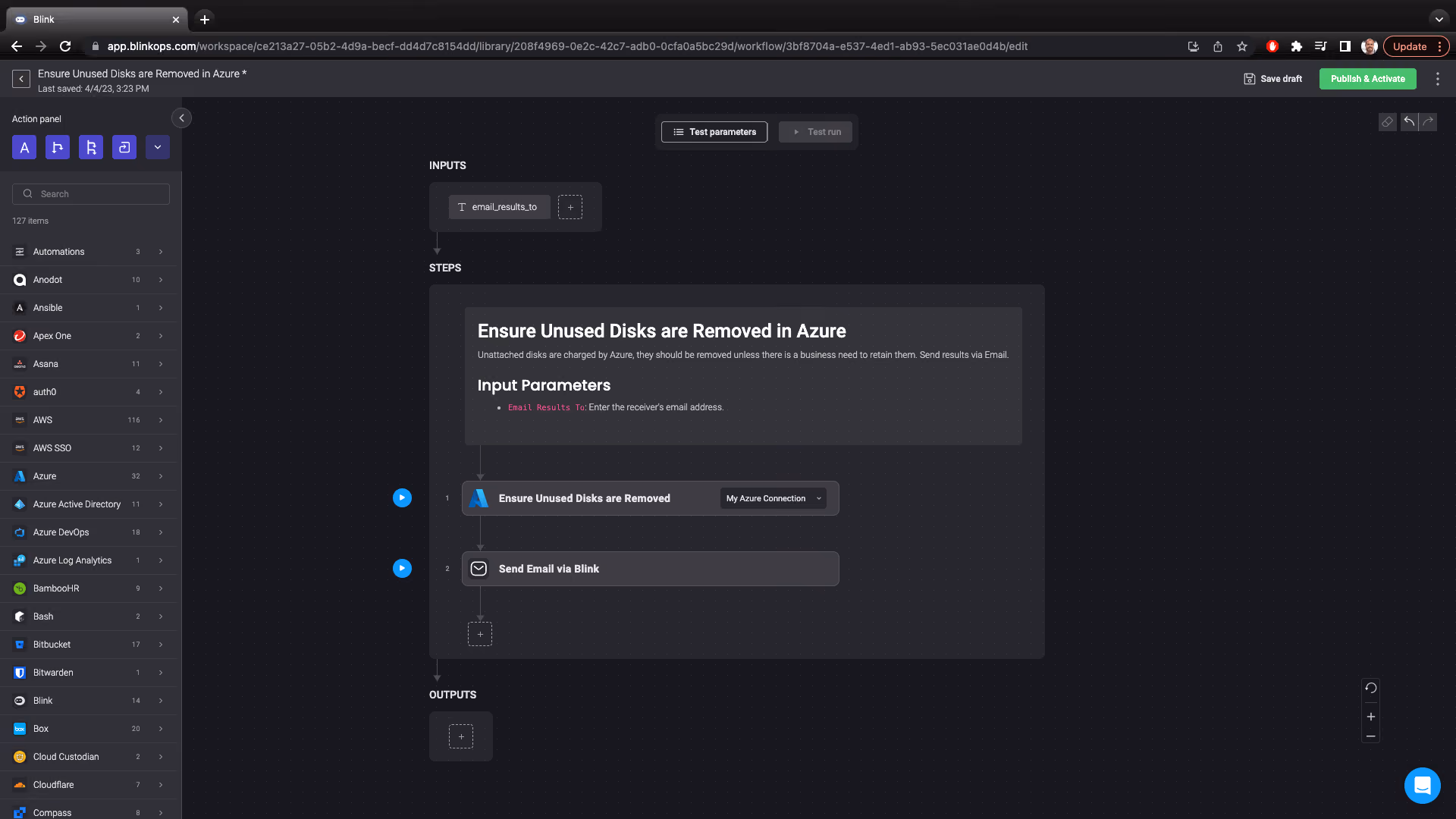Expand the AWS category
The height and width of the screenshot is (819, 1456).
88,420
